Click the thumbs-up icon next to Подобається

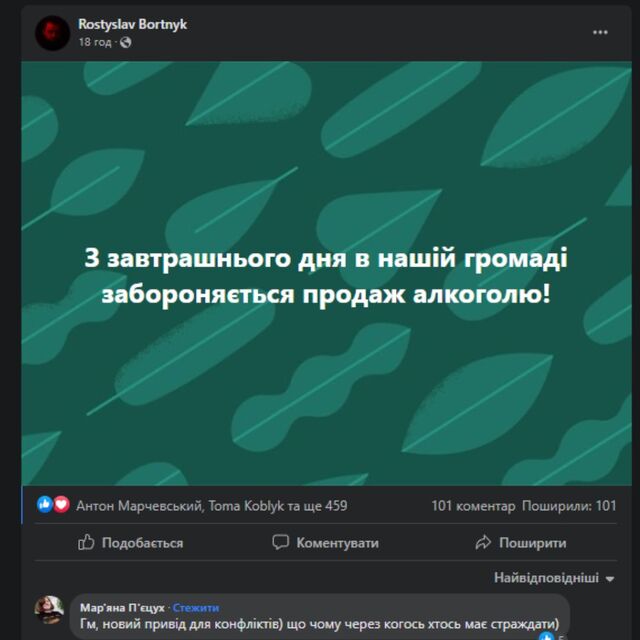click(86, 542)
